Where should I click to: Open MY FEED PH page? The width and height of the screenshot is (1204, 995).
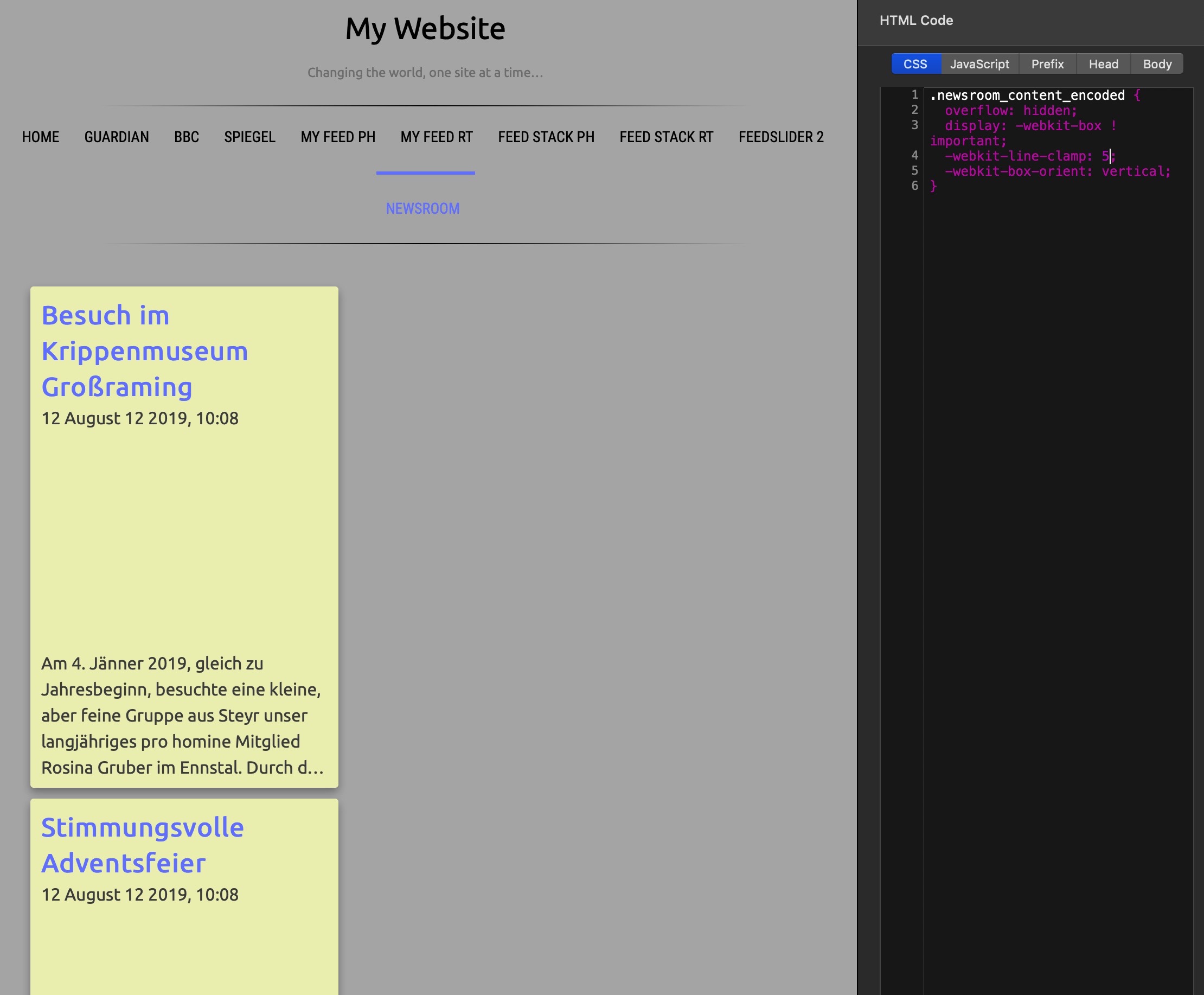[337, 137]
